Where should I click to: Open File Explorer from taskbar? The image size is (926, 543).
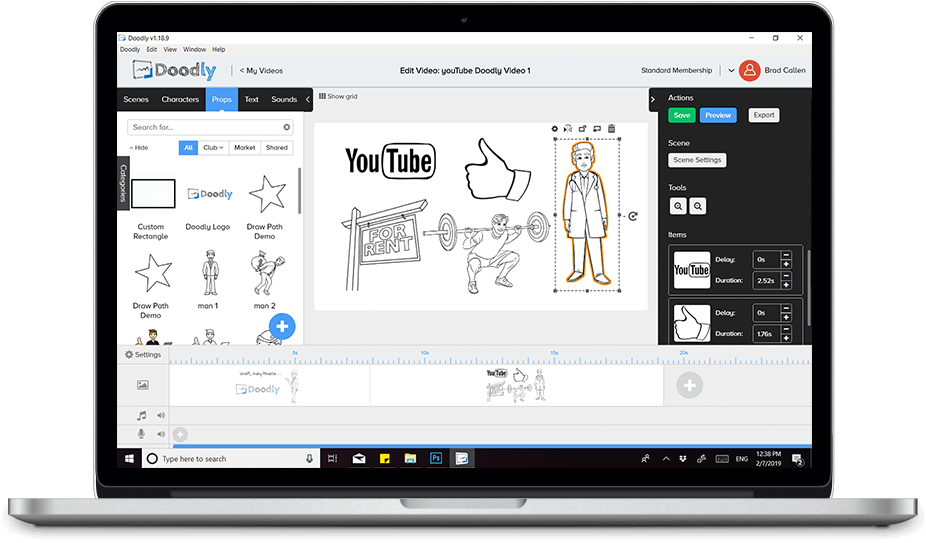(x=410, y=459)
